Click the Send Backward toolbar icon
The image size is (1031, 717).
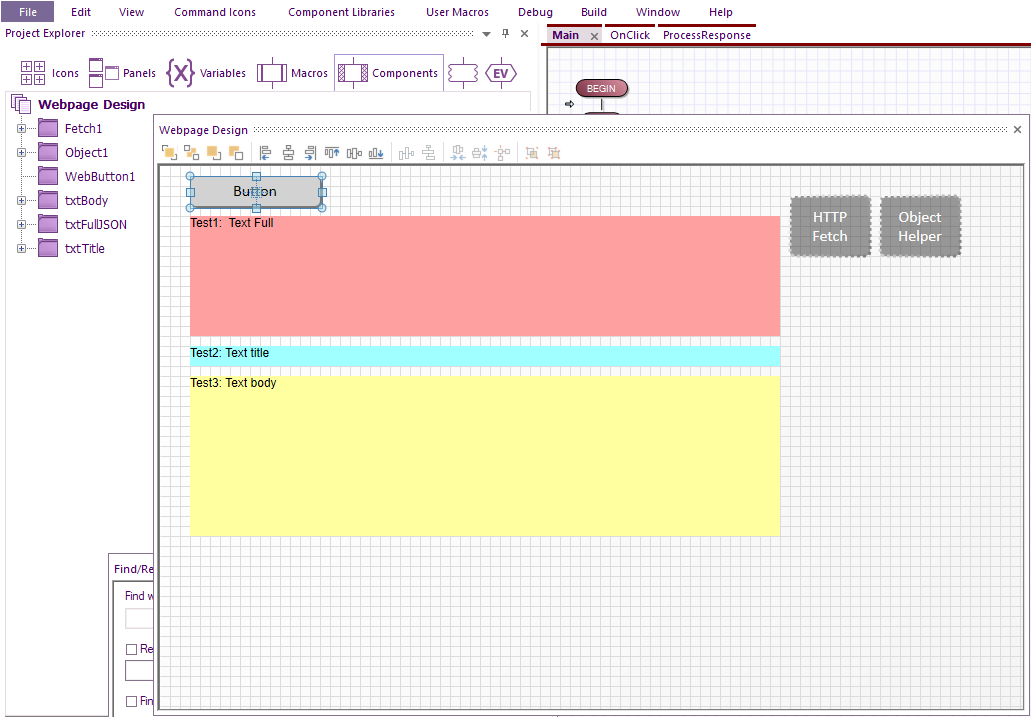click(236, 153)
